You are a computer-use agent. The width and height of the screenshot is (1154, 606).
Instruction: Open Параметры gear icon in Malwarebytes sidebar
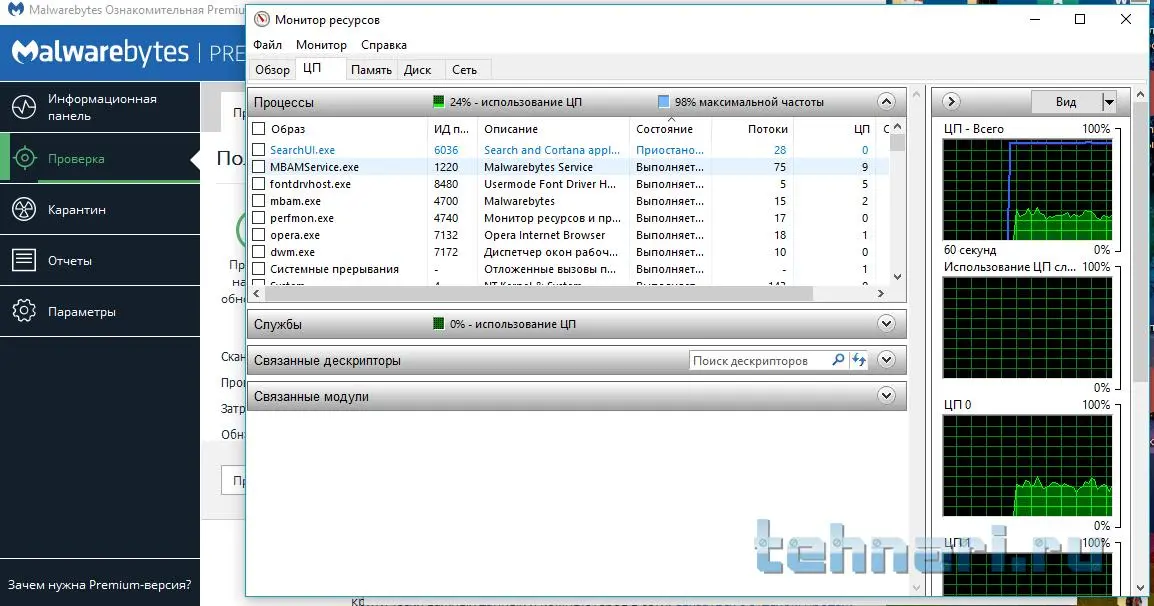(x=24, y=311)
